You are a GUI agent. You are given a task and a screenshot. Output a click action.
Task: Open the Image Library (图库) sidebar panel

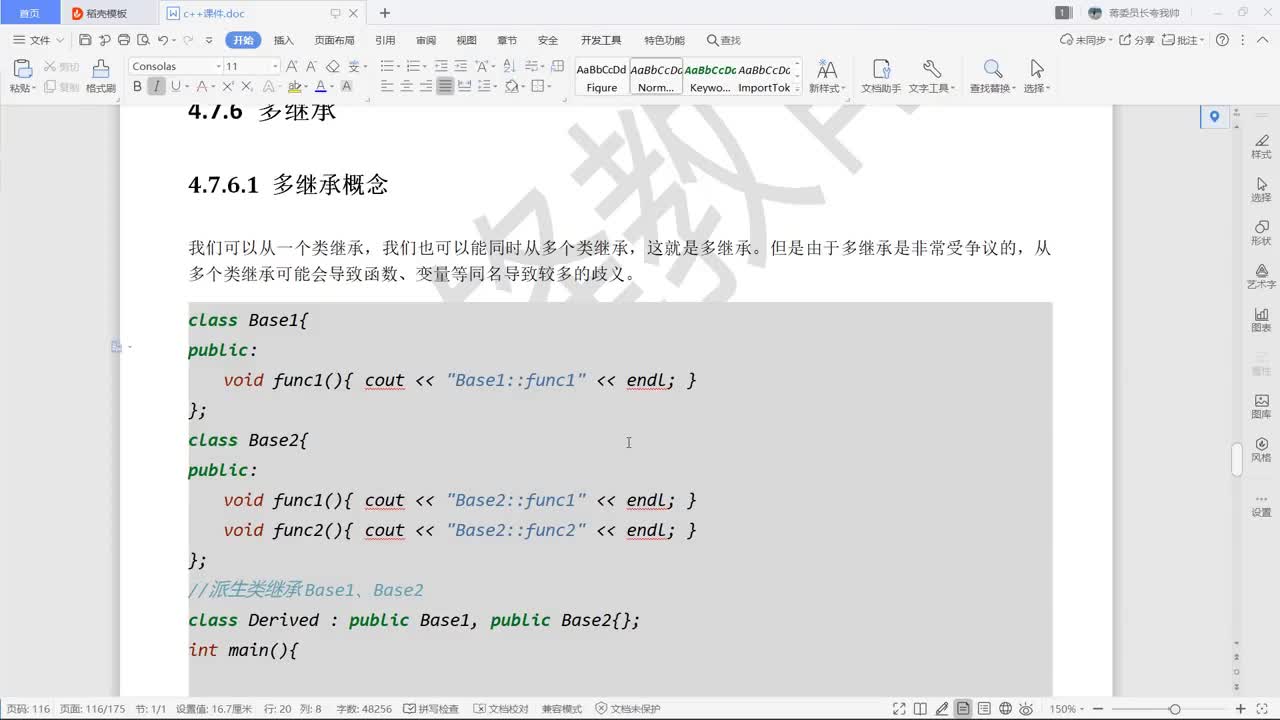[x=1261, y=405]
